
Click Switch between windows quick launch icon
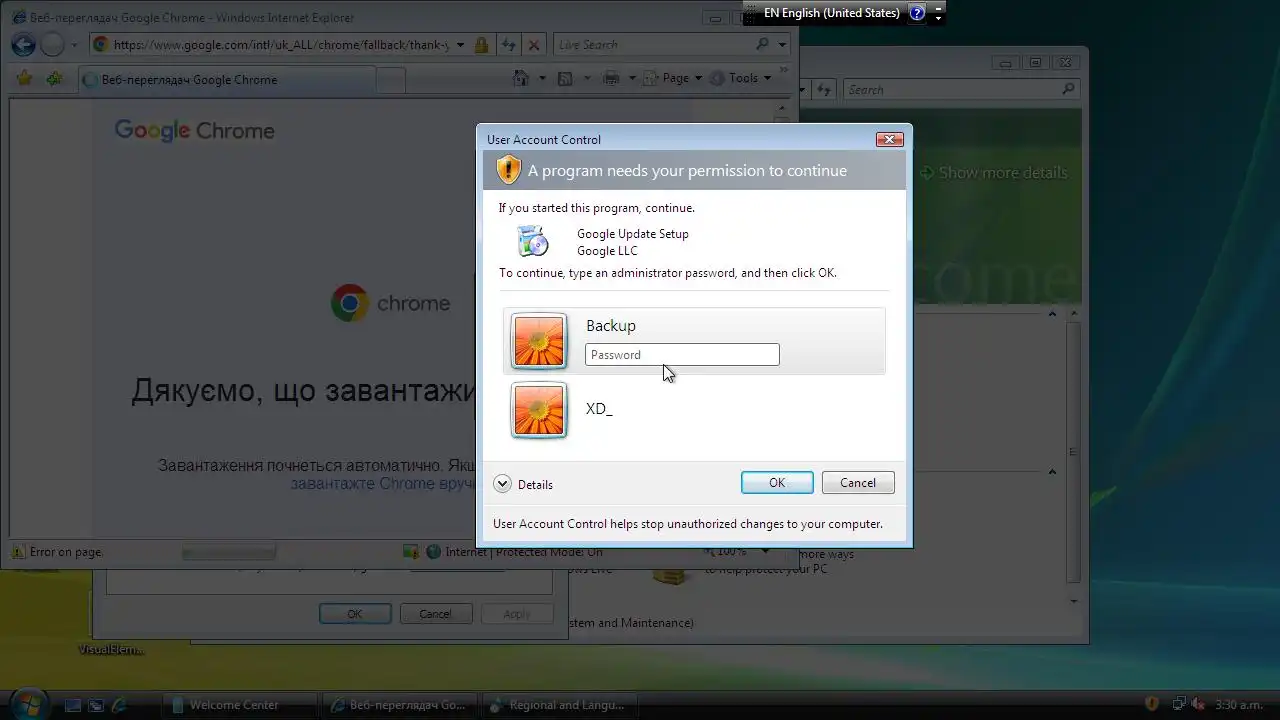(x=97, y=705)
